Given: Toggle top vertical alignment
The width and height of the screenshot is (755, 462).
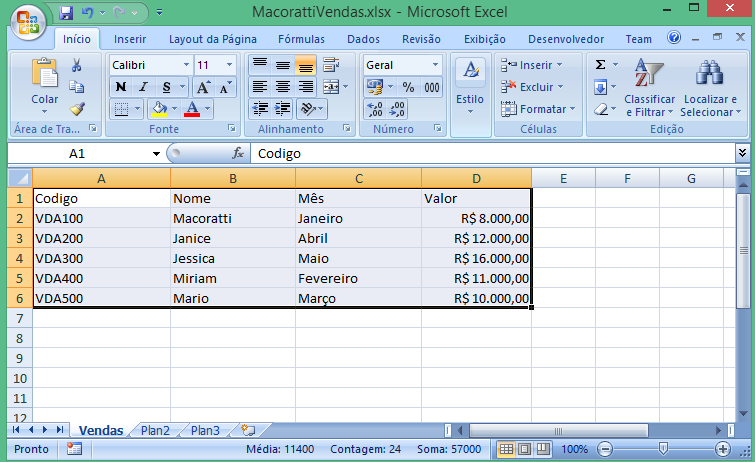Looking at the screenshot, I should tap(260, 65).
